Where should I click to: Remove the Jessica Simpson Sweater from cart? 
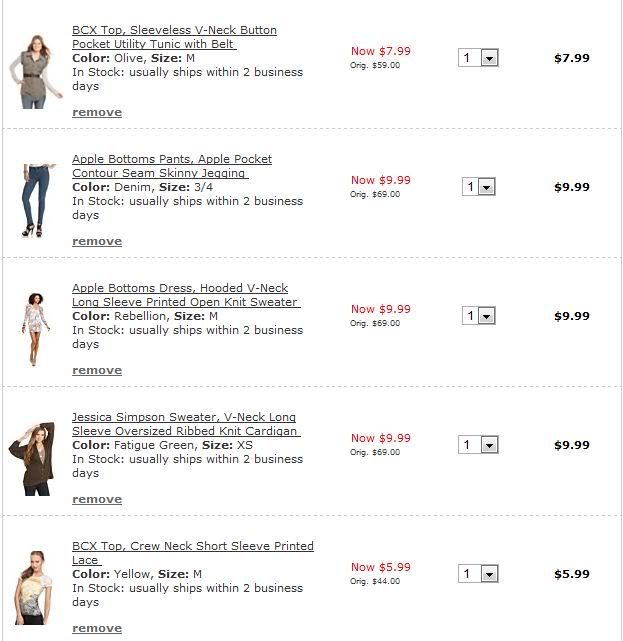97,499
